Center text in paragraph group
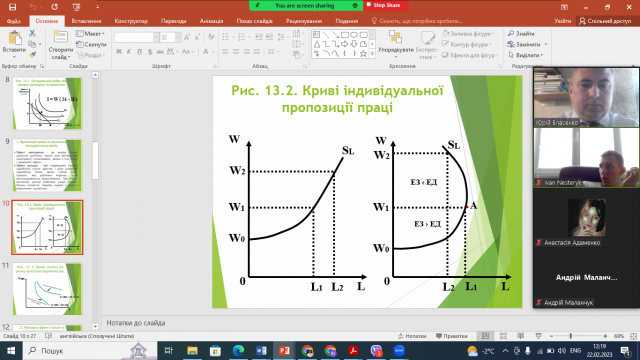Image resolution: width=640 pixels, height=360 pixels. click(x=236, y=51)
